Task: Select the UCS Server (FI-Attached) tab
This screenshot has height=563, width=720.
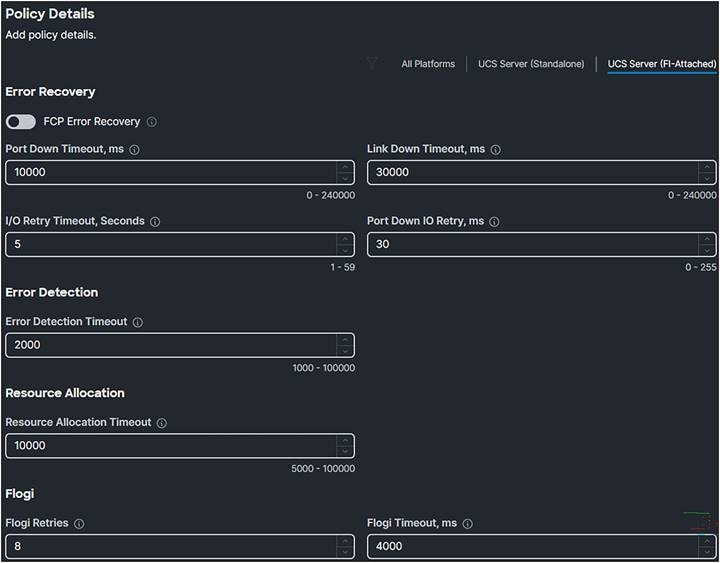Action: (x=662, y=64)
